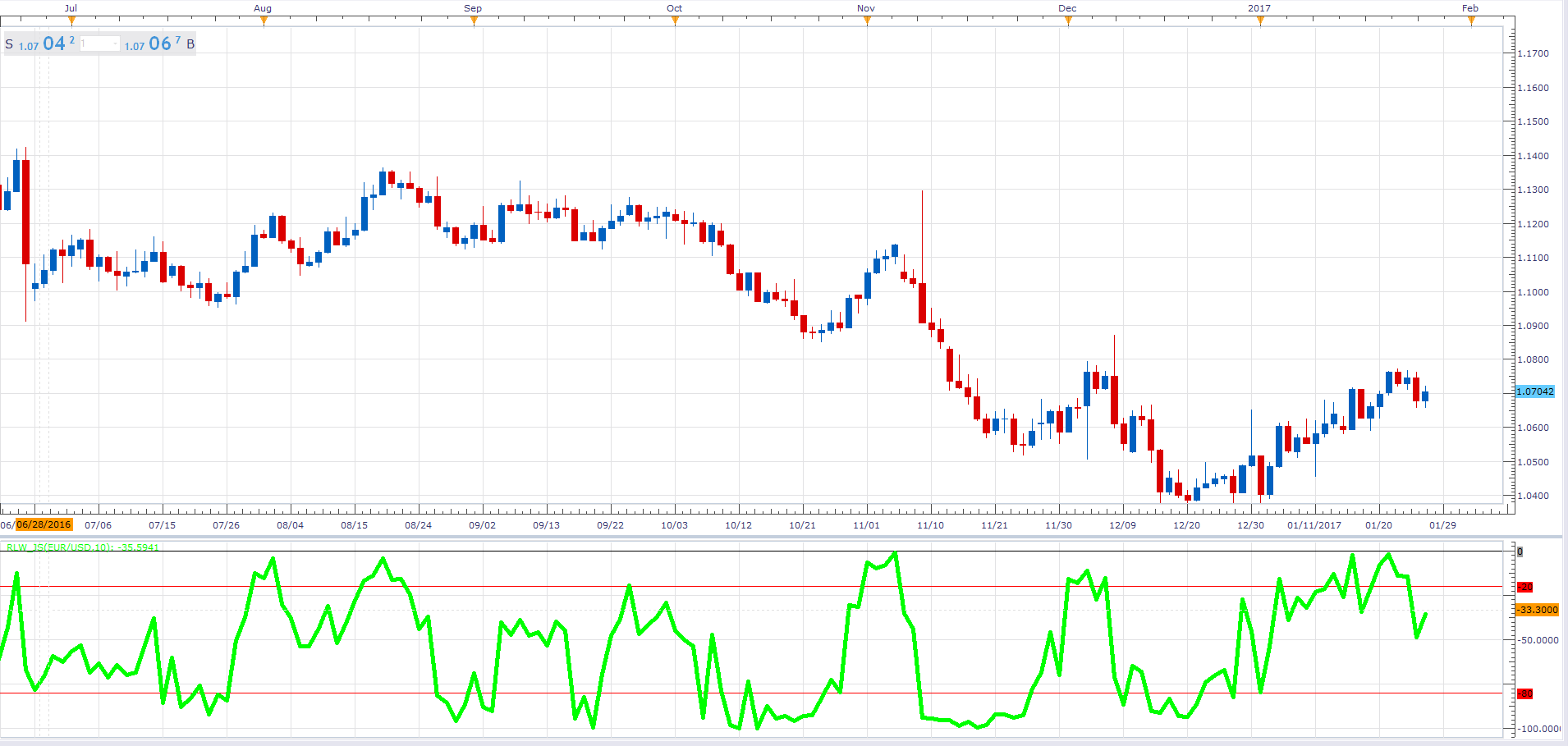This screenshot has width=1568, height=746.
Task: Click the Sell price 1.07042 button
Action: [40, 43]
